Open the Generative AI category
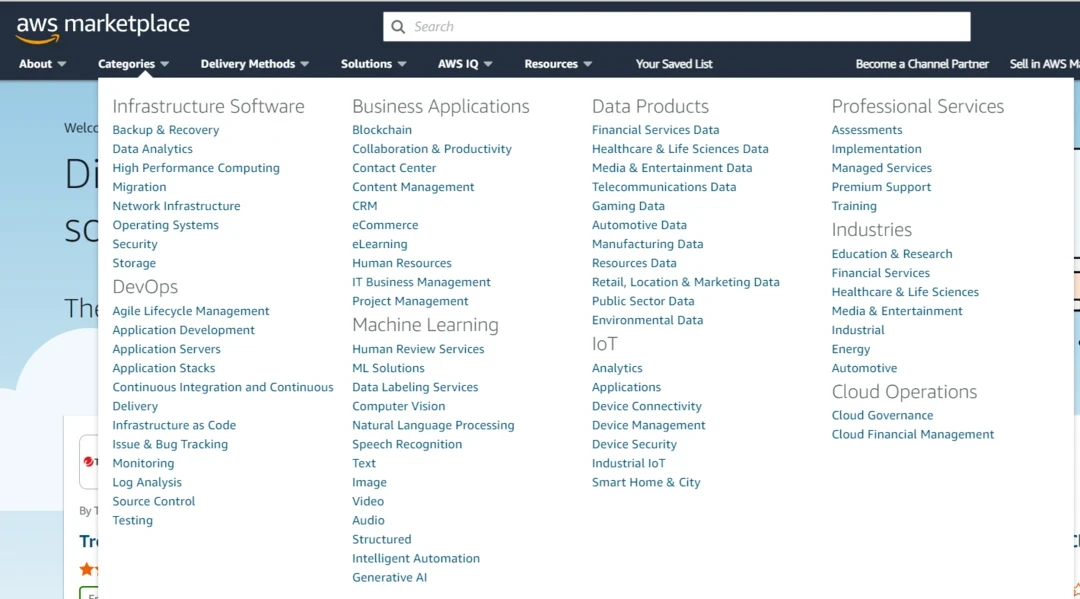Image resolution: width=1080 pixels, height=599 pixels. pyautogui.click(x=389, y=578)
